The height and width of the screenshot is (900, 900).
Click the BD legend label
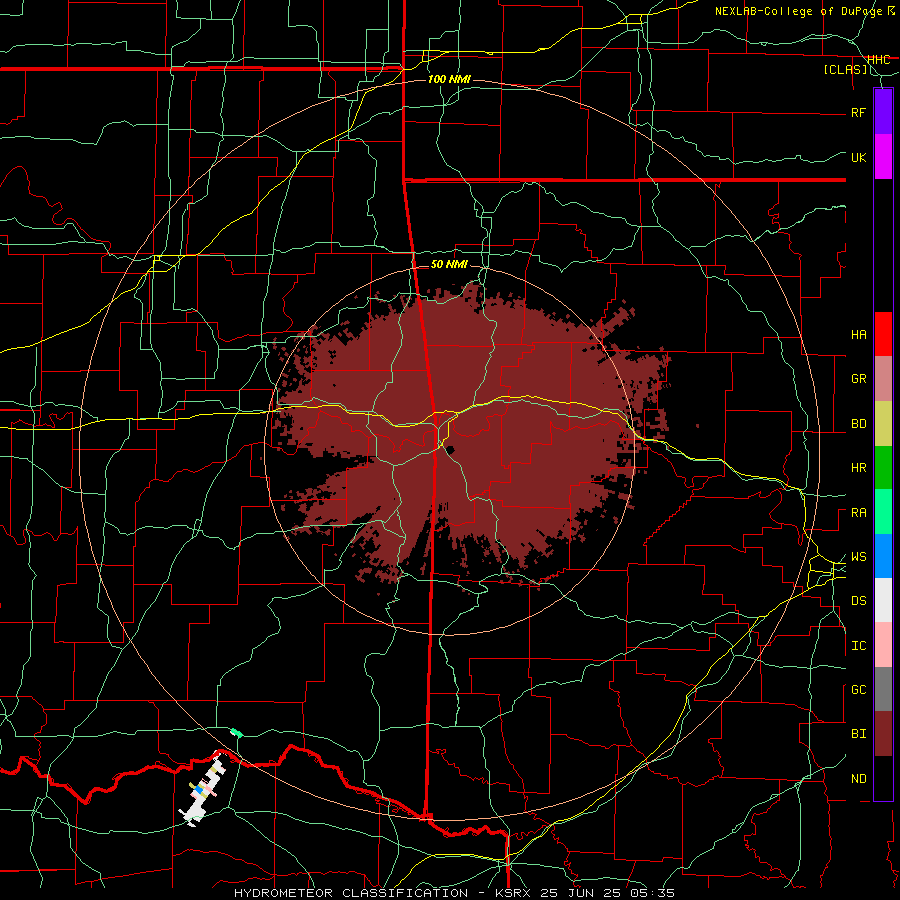click(x=858, y=424)
